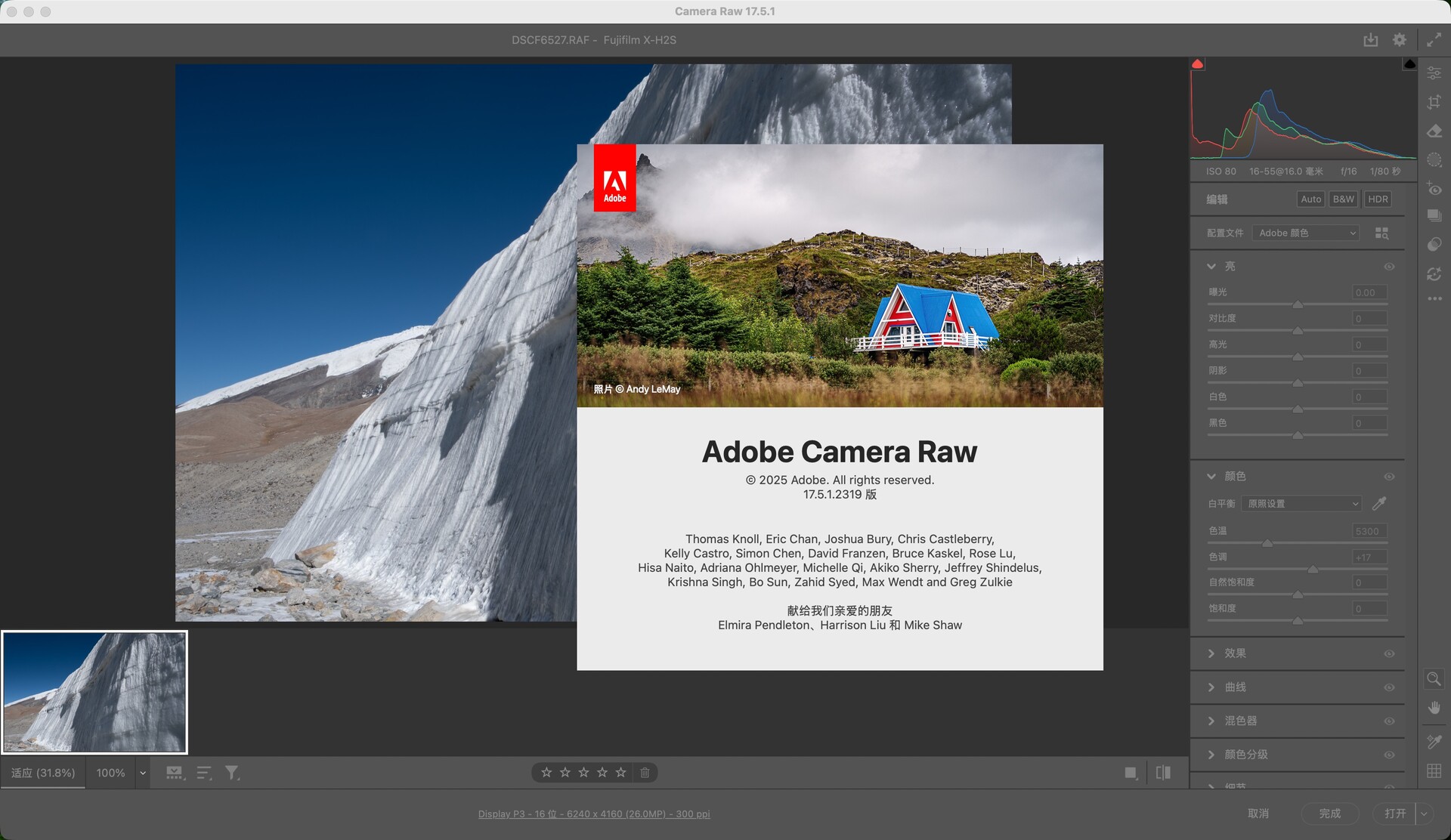
Task: Open the Masking tool
Action: [1434, 159]
